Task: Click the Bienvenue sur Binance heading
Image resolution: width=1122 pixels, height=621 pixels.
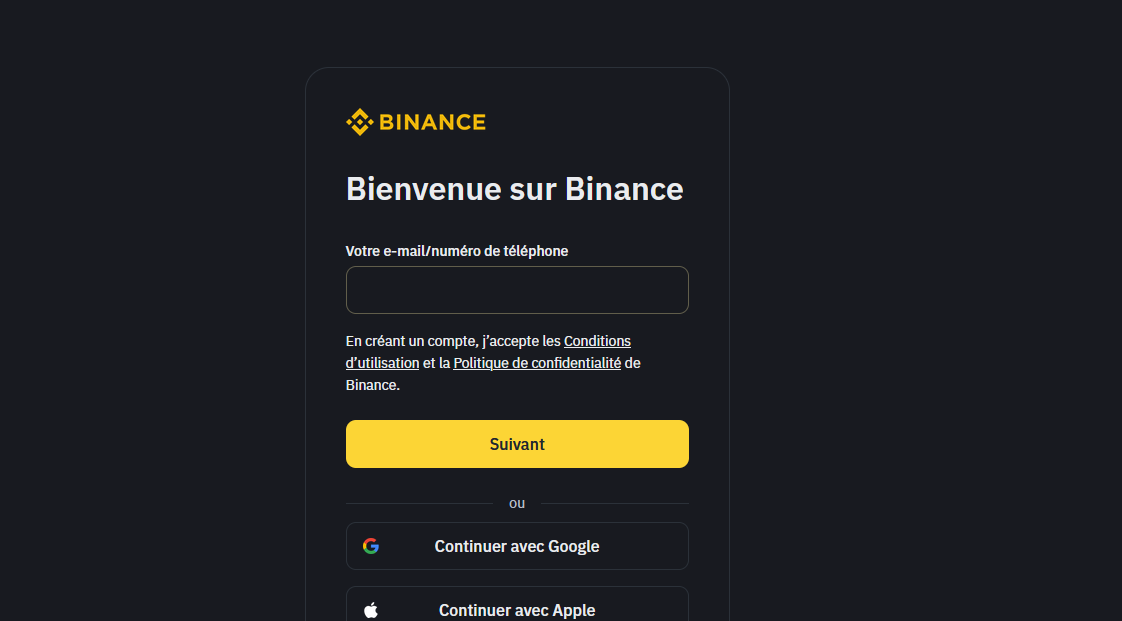Action: [514, 188]
